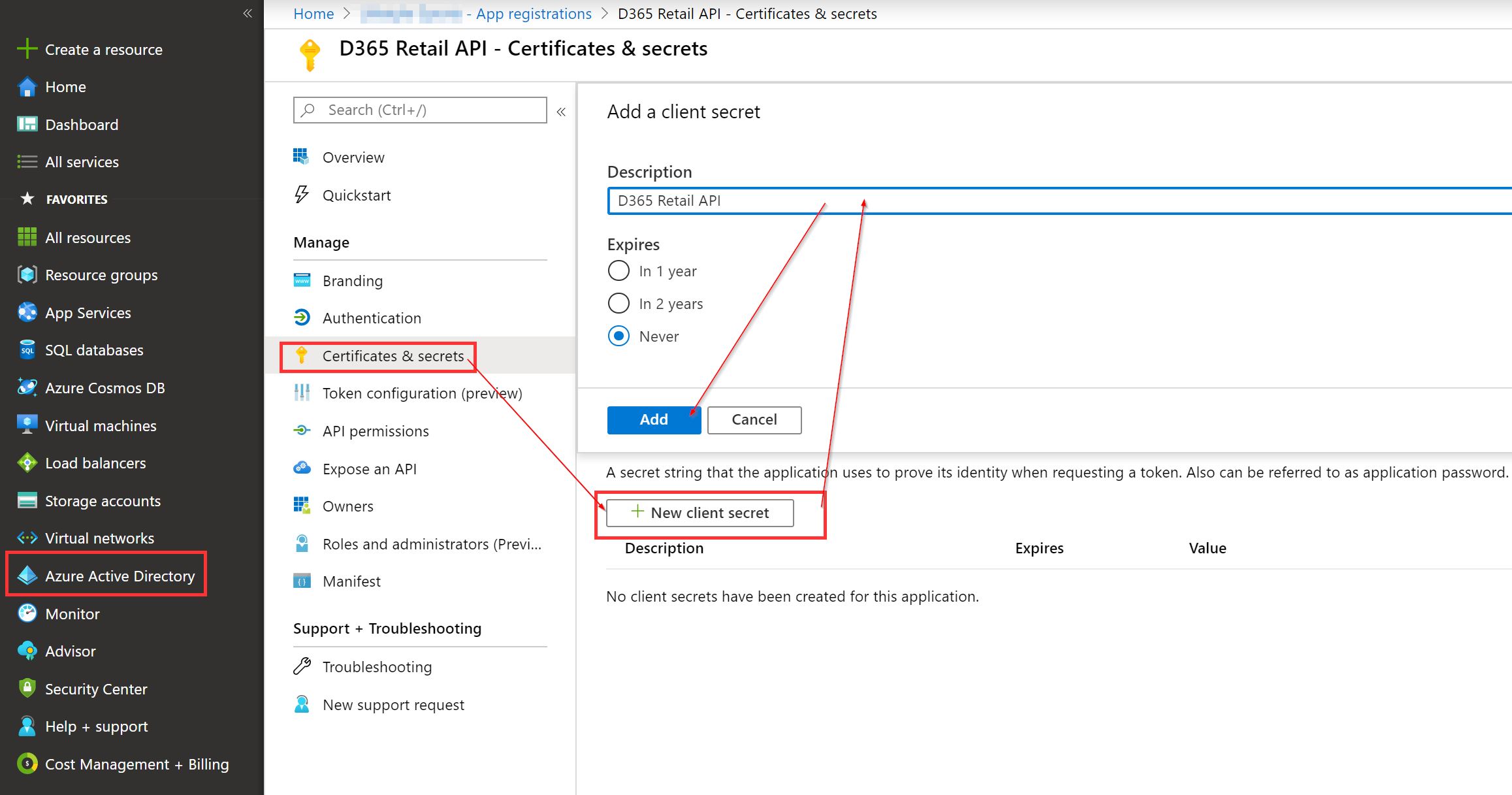Click the FAVORITES star icon
1512x795 pixels.
(27, 199)
